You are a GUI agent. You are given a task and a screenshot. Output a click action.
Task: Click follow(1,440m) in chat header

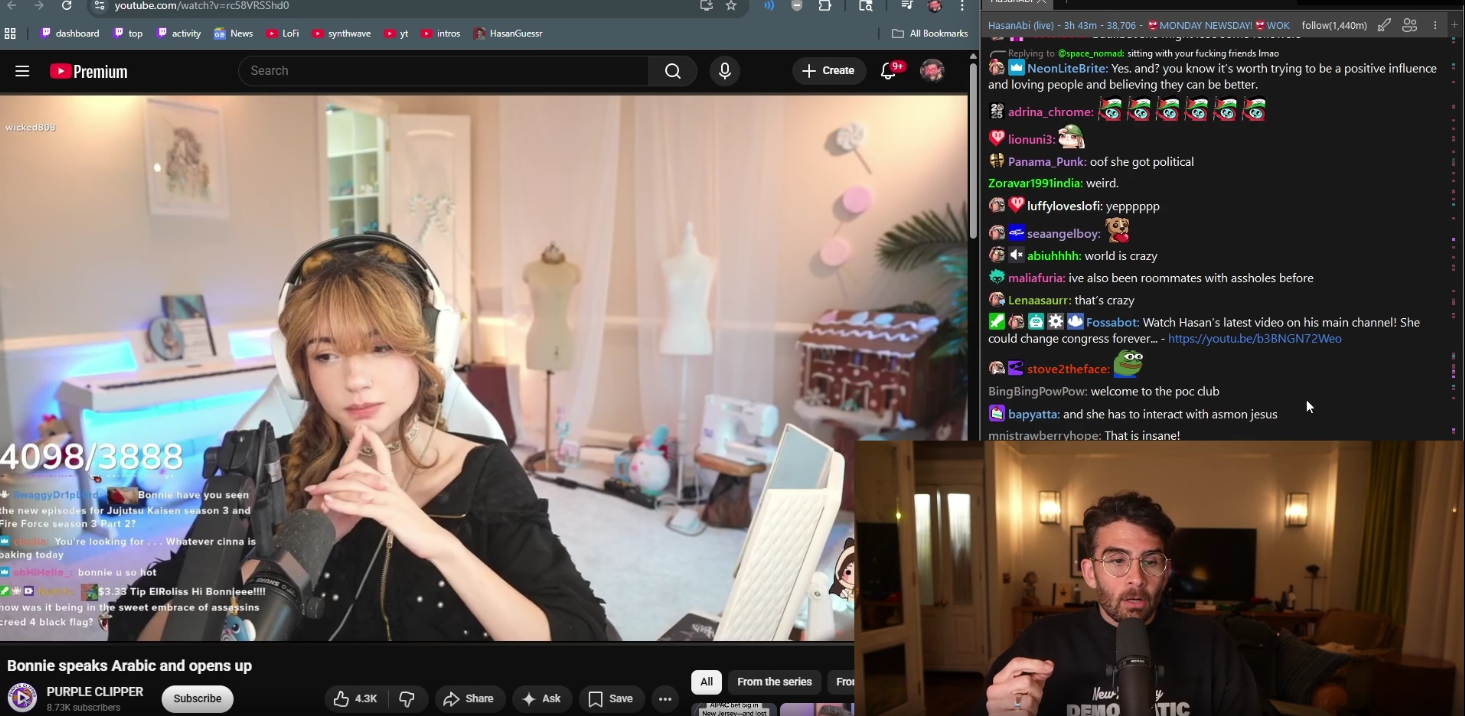pos(1334,25)
